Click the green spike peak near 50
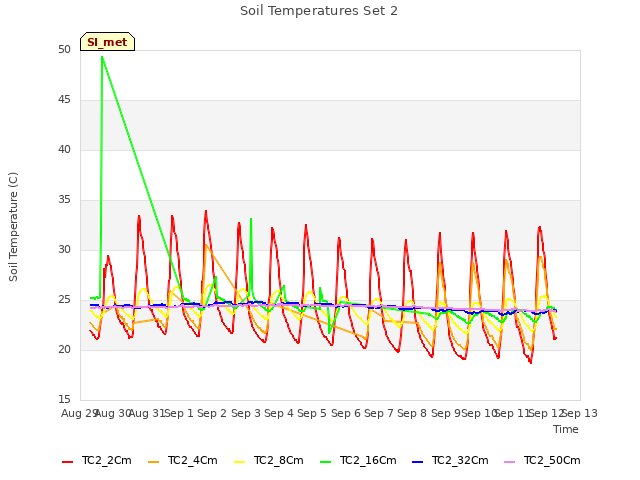Viewport: 640px width, 480px height. point(102,57)
